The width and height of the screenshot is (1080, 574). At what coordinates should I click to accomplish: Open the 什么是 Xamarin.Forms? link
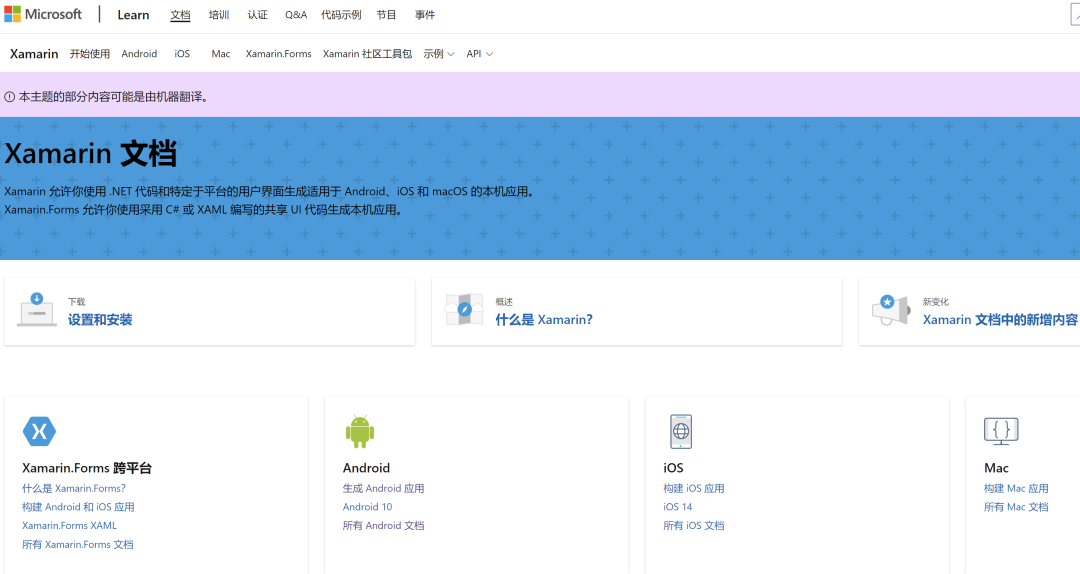74,488
